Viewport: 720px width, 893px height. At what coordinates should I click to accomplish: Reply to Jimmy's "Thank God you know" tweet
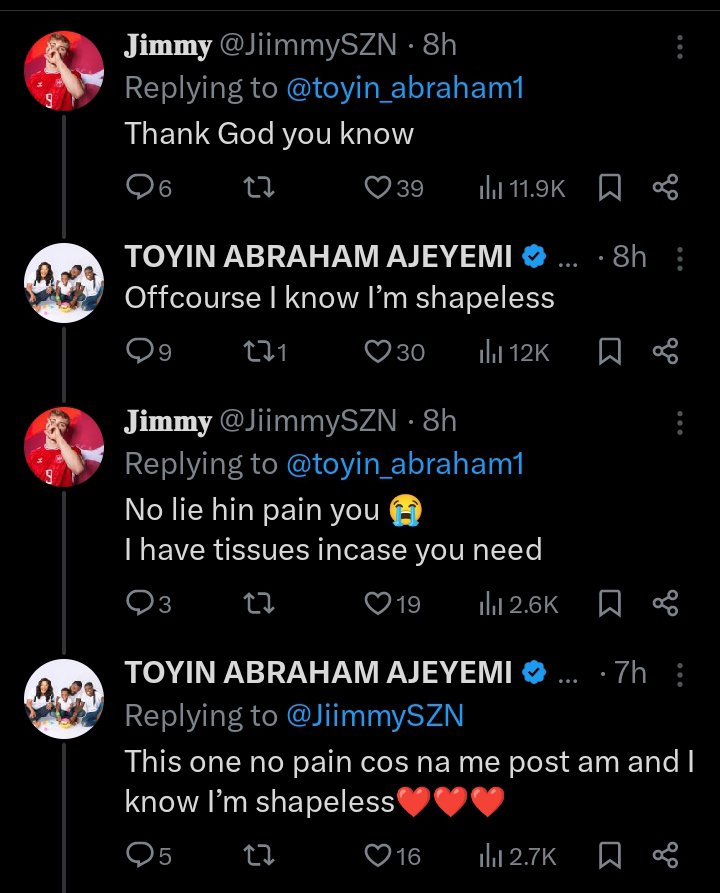[138, 188]
